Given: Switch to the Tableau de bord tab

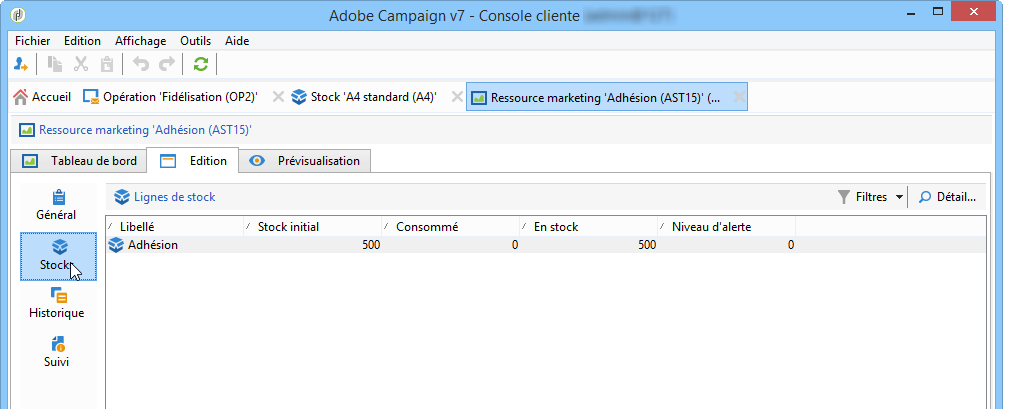Looking at the screenshot, I should click(80, 161).
